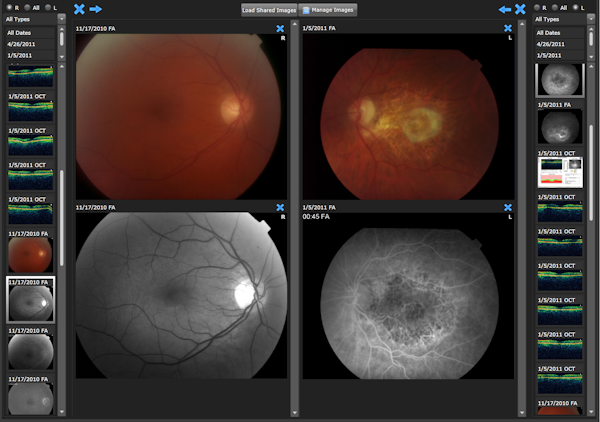Click the right panel blue X icon

[x=520, y=9]
